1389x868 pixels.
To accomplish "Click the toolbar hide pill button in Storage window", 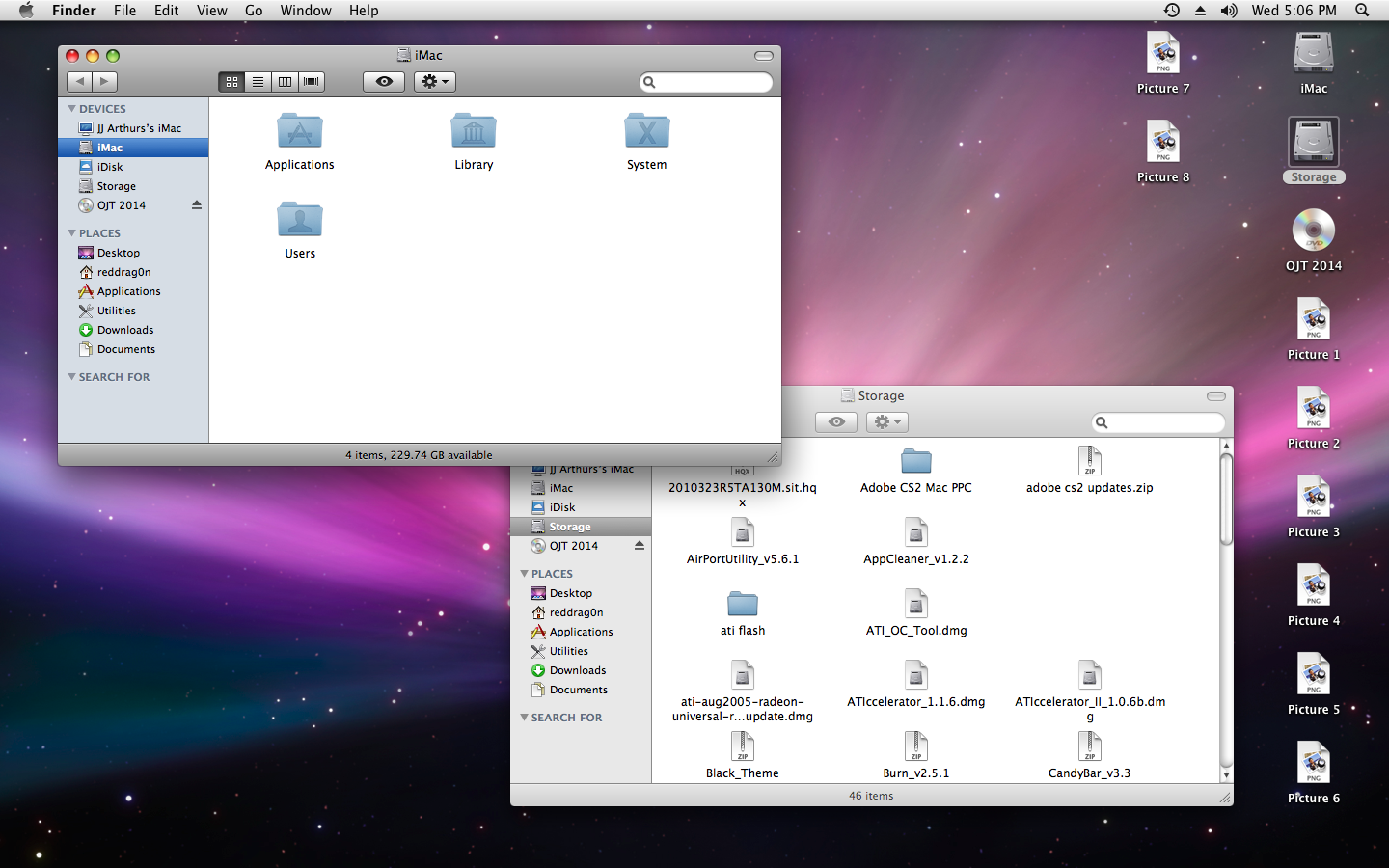I will click(1216, 396).
